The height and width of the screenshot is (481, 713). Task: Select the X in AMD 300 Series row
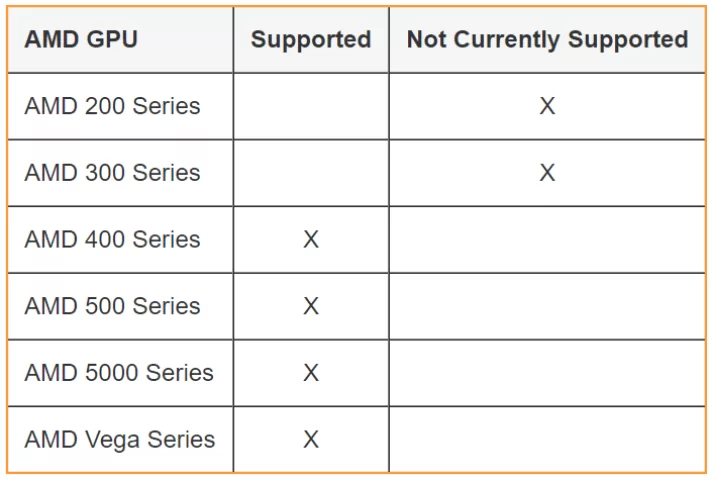click(547, 173)
